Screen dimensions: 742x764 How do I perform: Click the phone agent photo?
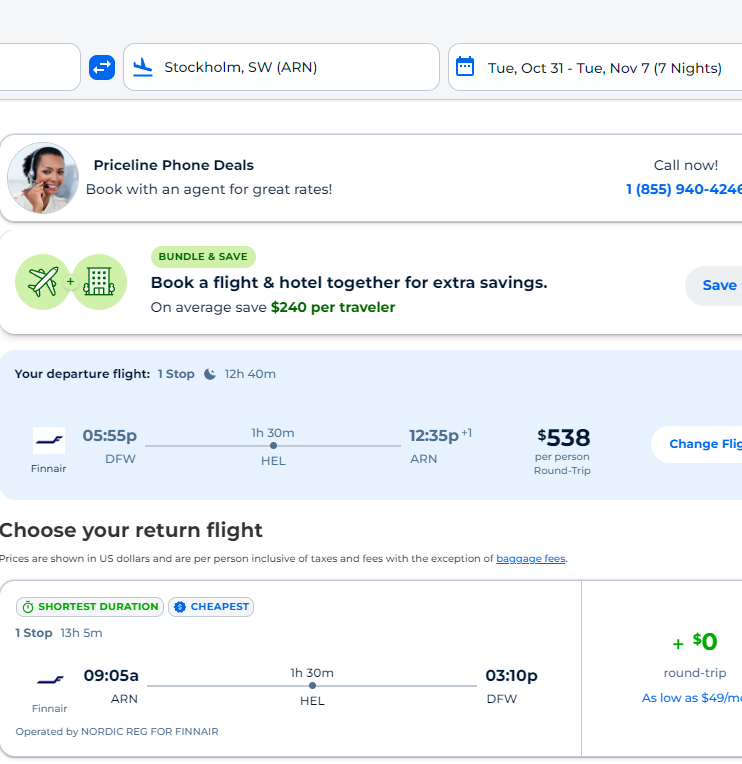coord(43,178)
